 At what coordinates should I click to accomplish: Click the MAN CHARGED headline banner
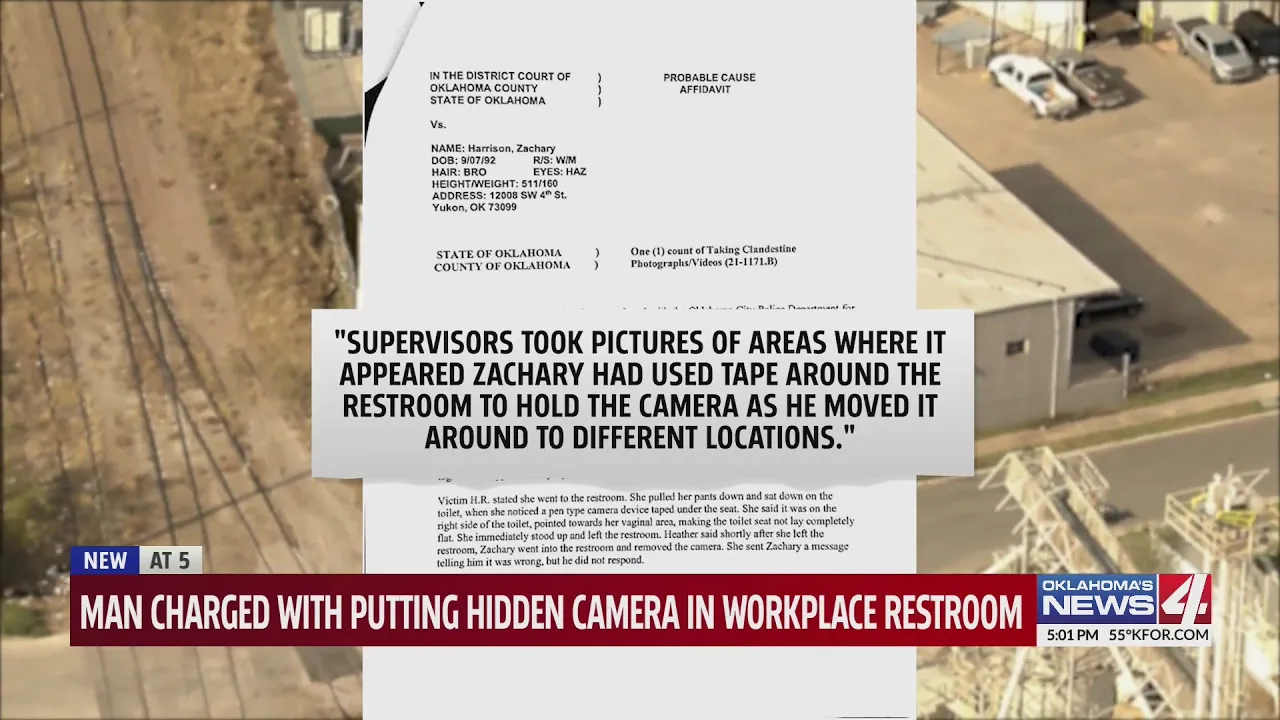click(552, 611)
